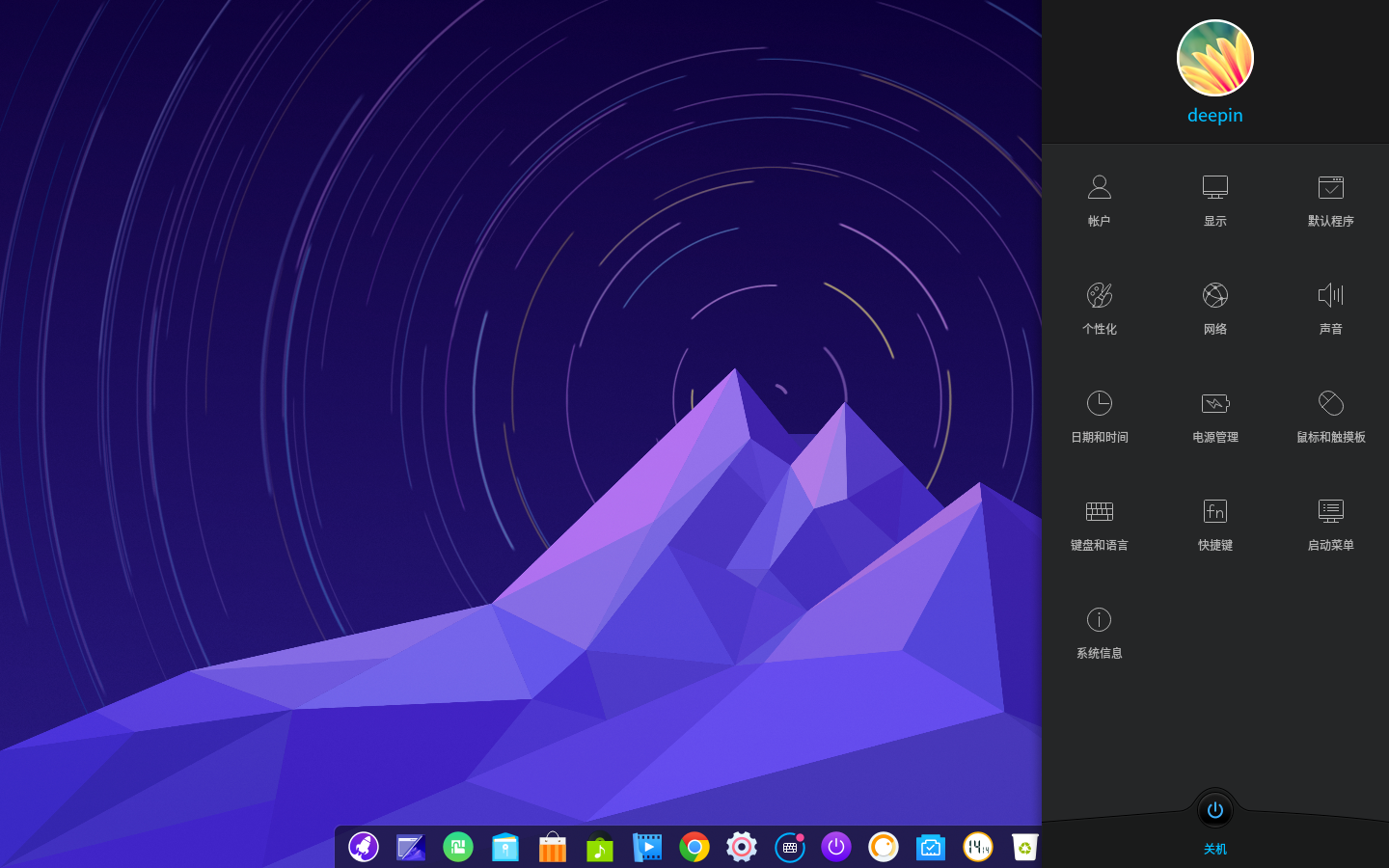The height and width of the screenshot is (868, 1389).
Task: Open the 鼠标和触摸板 (Mouse and Touchpad) settings
Action: (1330, 416)
